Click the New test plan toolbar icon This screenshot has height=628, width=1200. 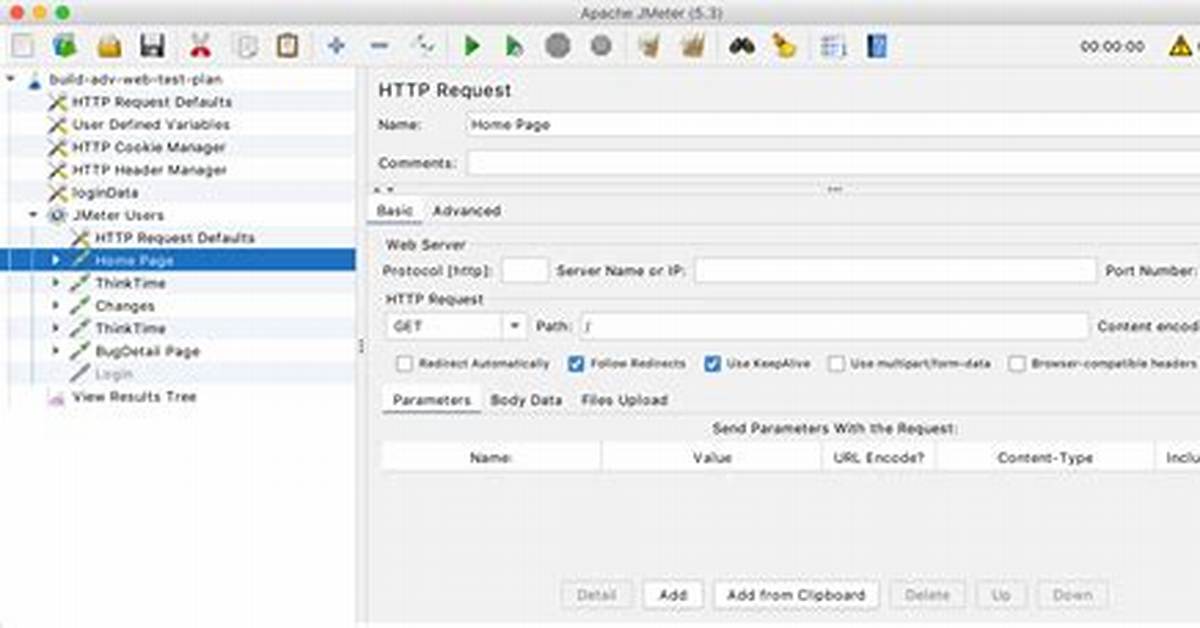tap(24, 45)
